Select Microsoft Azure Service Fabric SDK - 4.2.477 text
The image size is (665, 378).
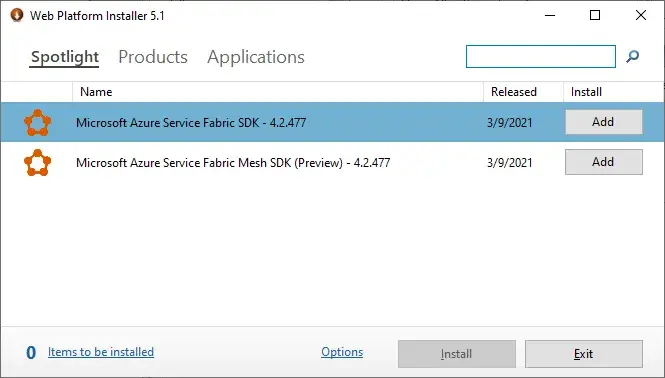[191, 123]
